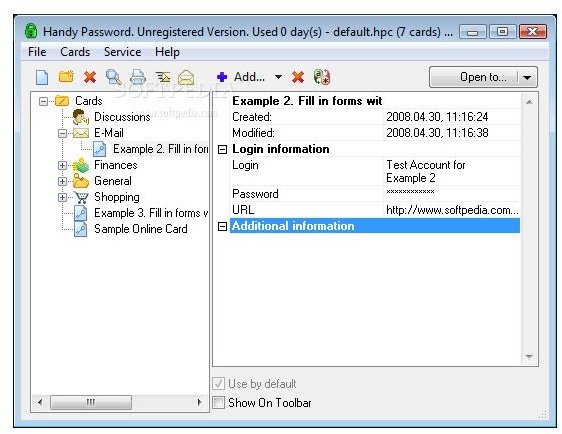The height and width of the screenshot is (434, 562).
Task: Click the new folder toolbar icon
Action: click(66, 77)
